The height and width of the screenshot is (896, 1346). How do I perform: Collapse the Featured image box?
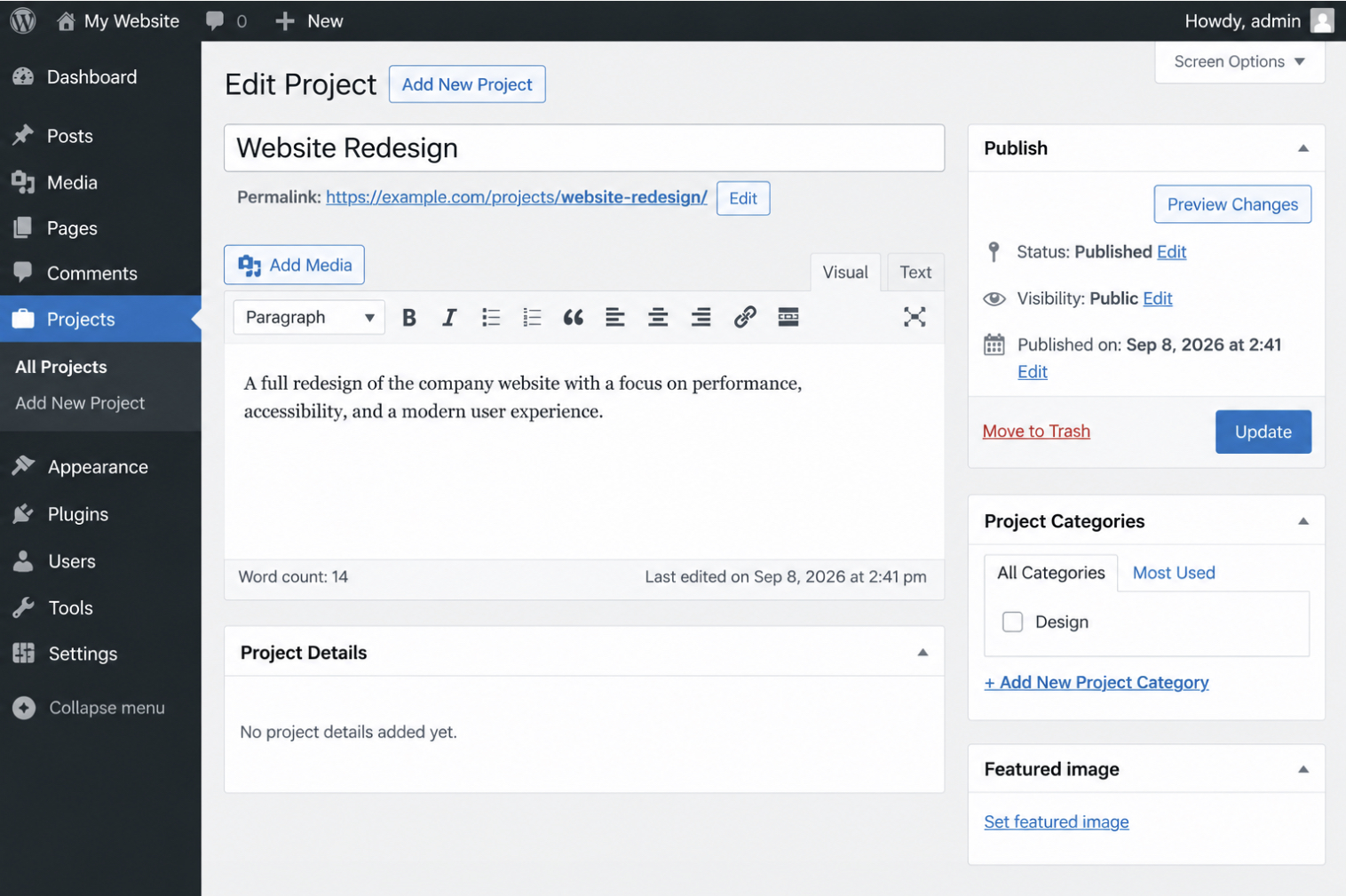pos(1303,769)
